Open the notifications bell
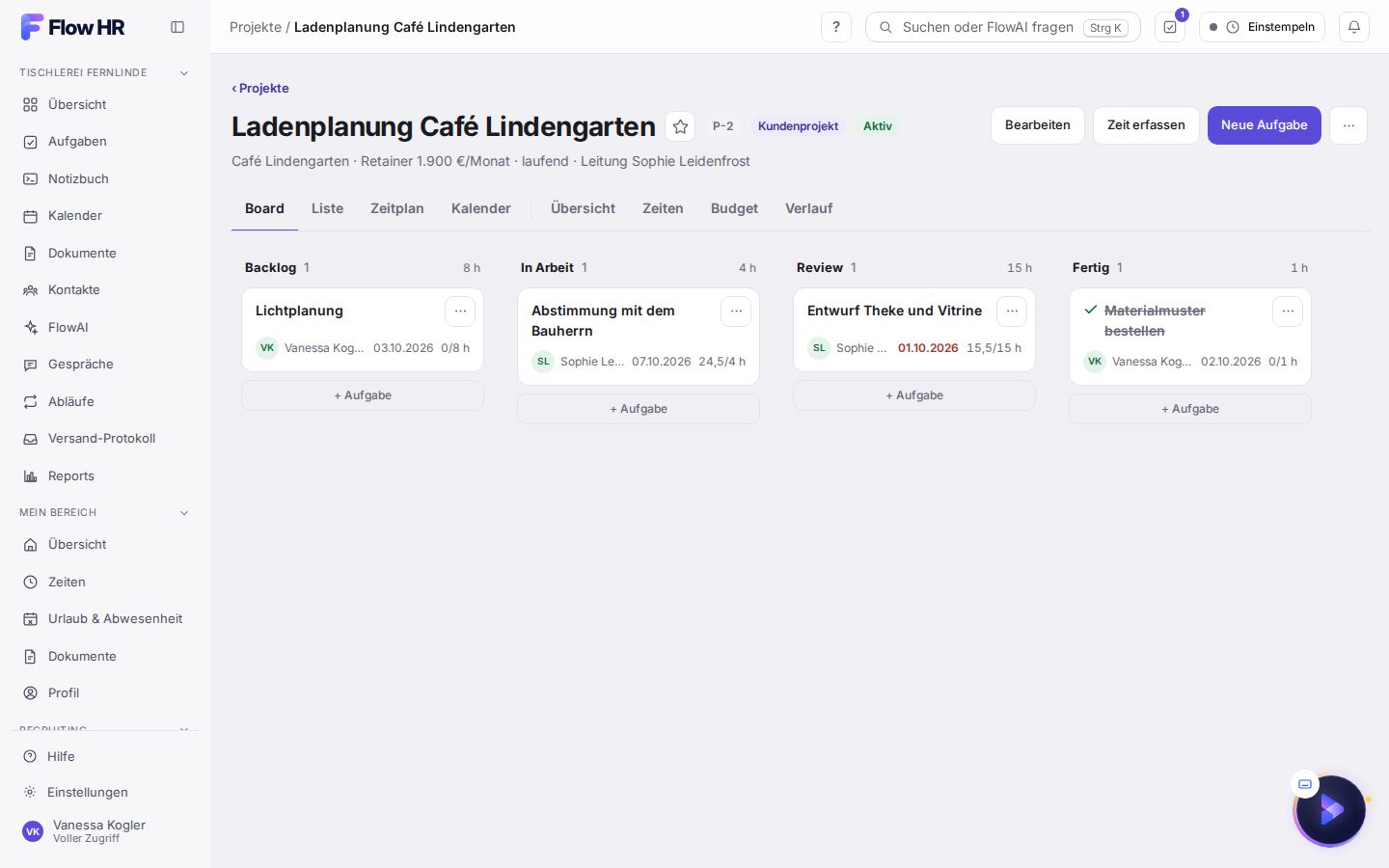1389x868 pixels. (1354, 27)
